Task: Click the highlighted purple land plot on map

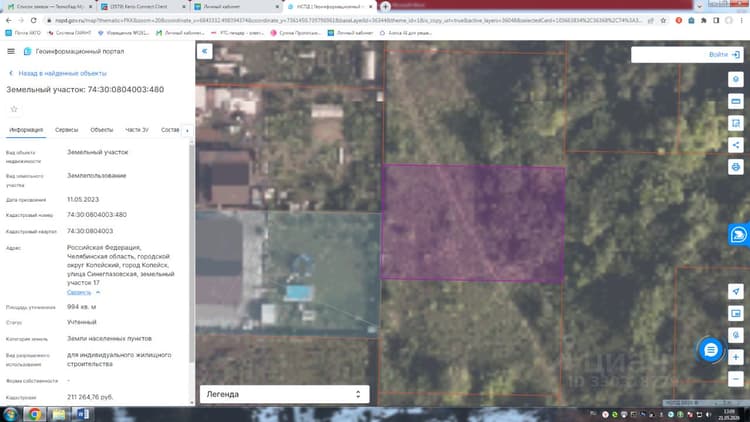Action: [473, 223]
